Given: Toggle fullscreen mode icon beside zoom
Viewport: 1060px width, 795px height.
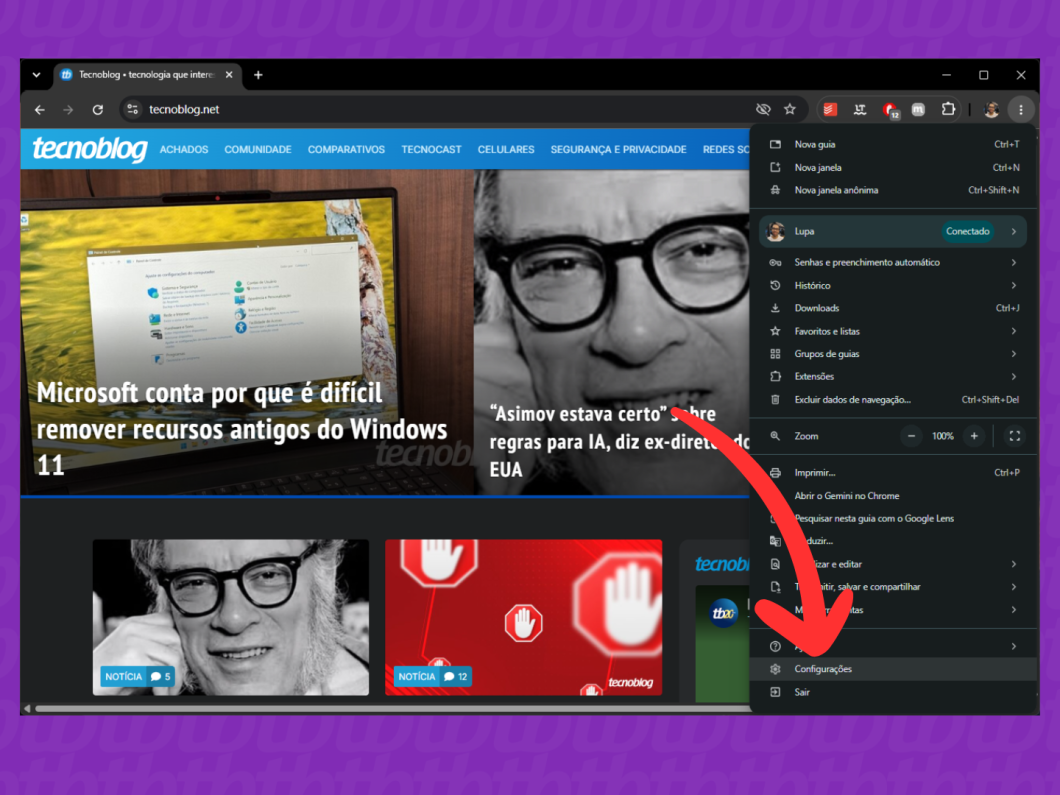Looking at the screenshot, I should tap(1015, 436).
